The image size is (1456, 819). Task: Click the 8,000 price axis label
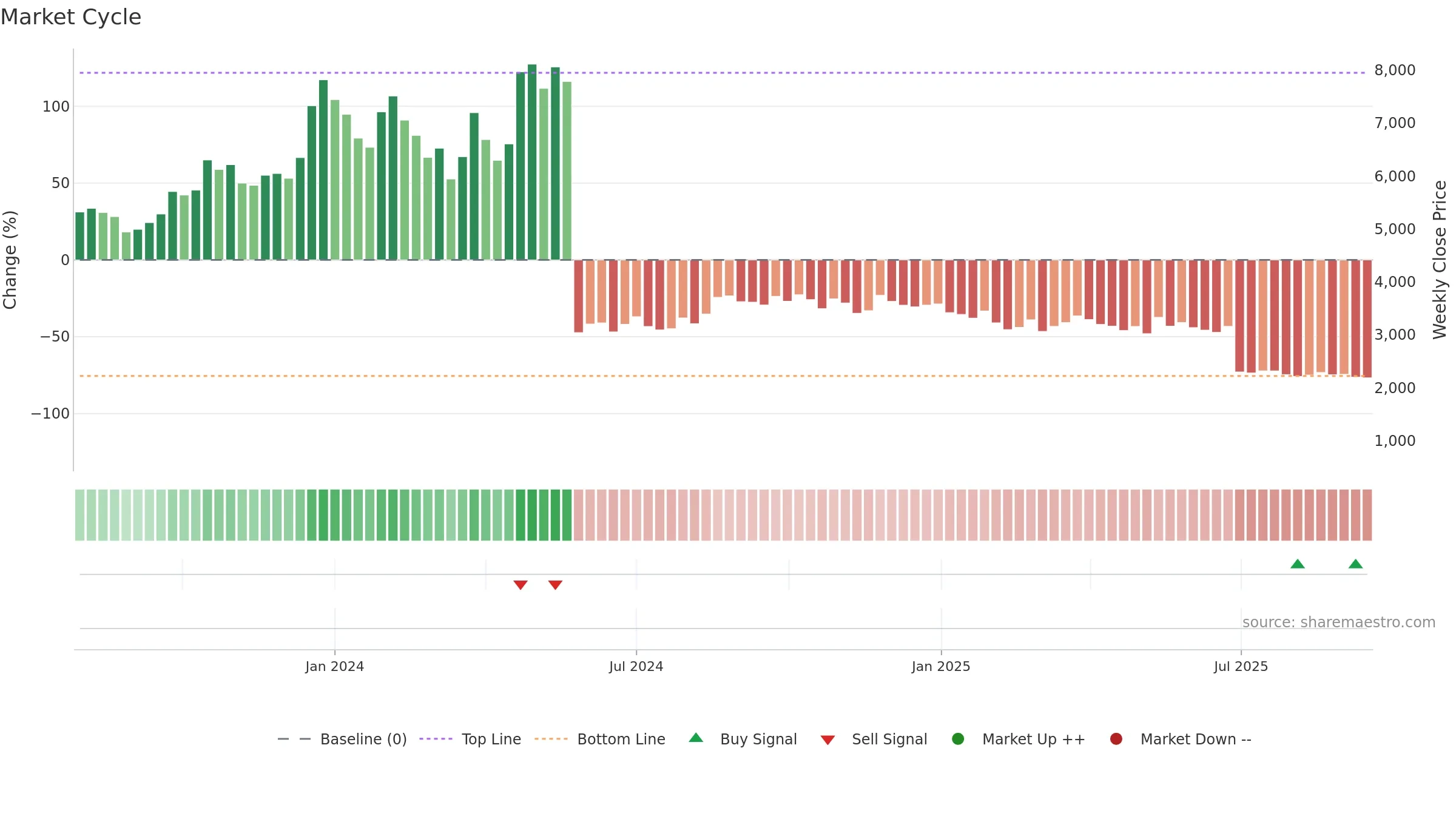click(x=1395, y=70)
